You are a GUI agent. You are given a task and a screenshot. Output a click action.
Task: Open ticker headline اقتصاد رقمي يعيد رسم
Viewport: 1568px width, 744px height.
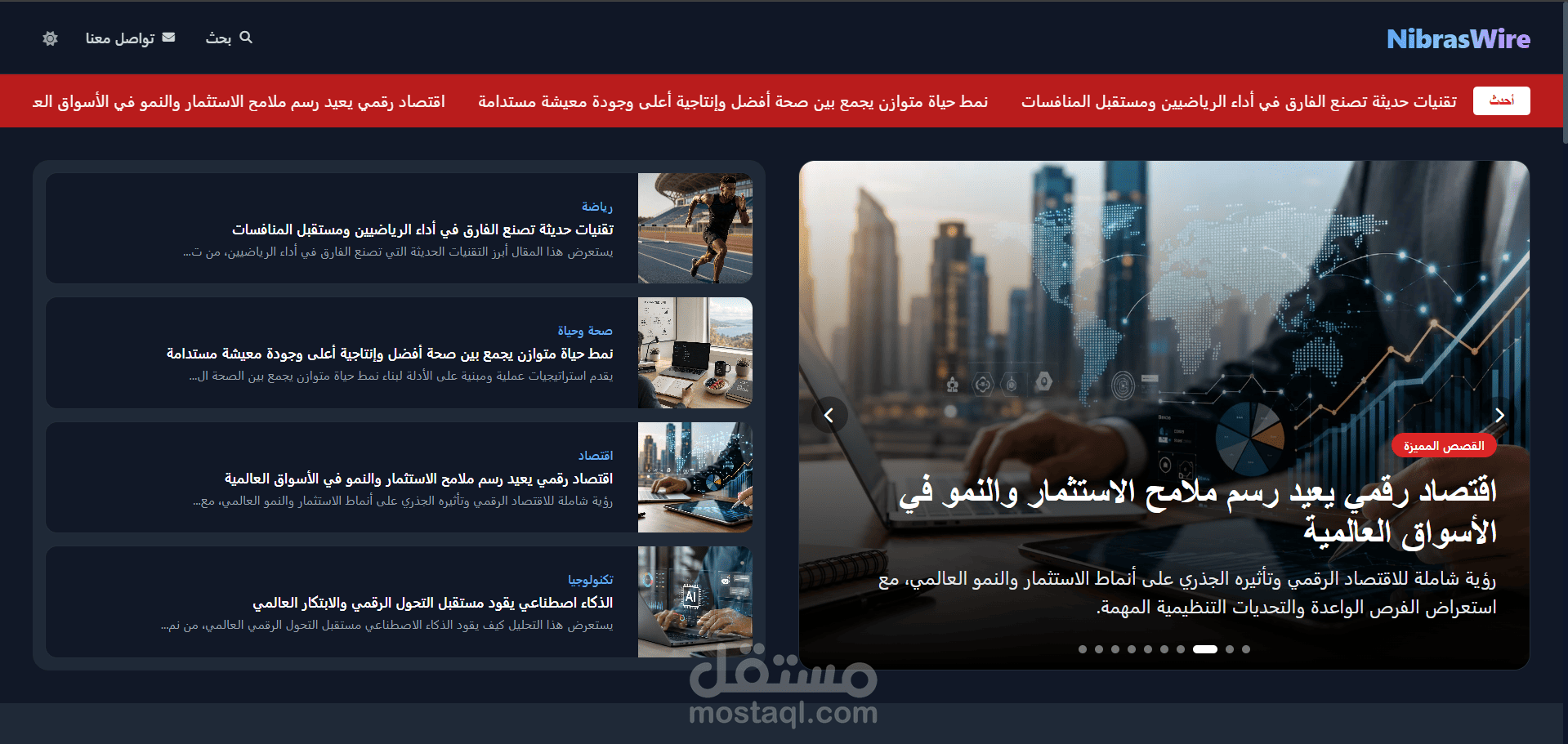(239, 101)
